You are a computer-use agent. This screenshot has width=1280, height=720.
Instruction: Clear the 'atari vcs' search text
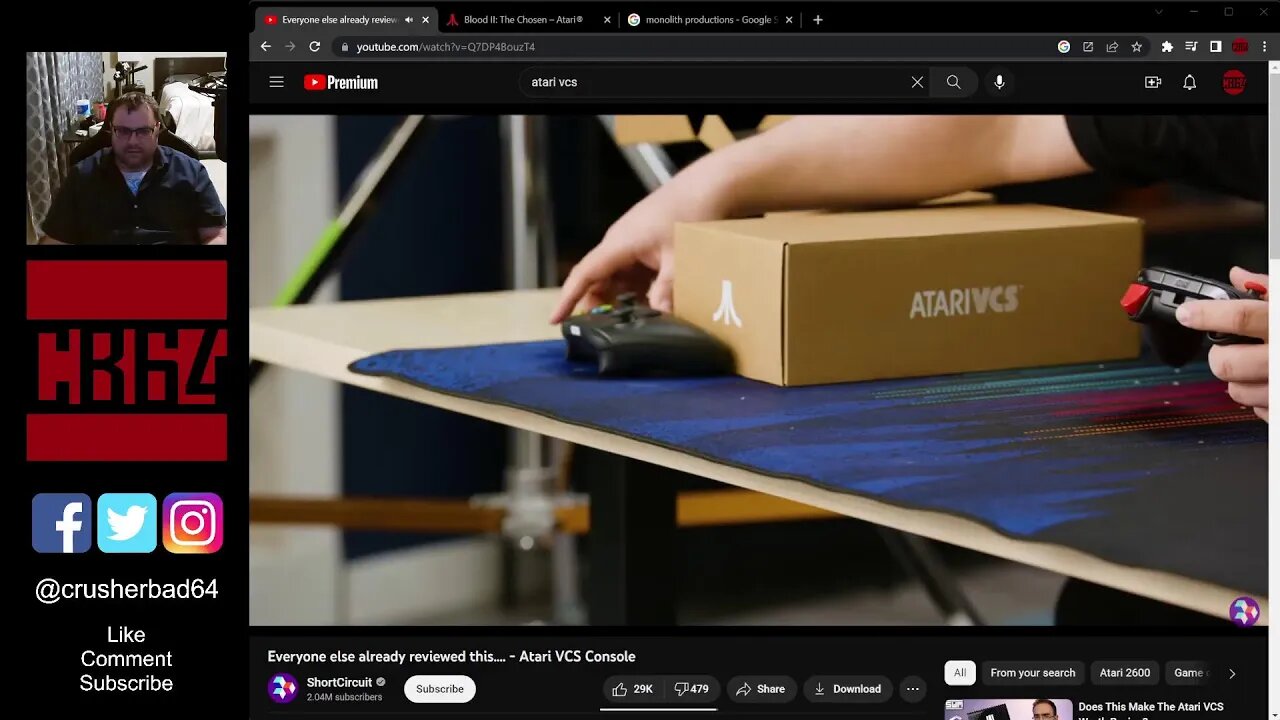point(917,82)
